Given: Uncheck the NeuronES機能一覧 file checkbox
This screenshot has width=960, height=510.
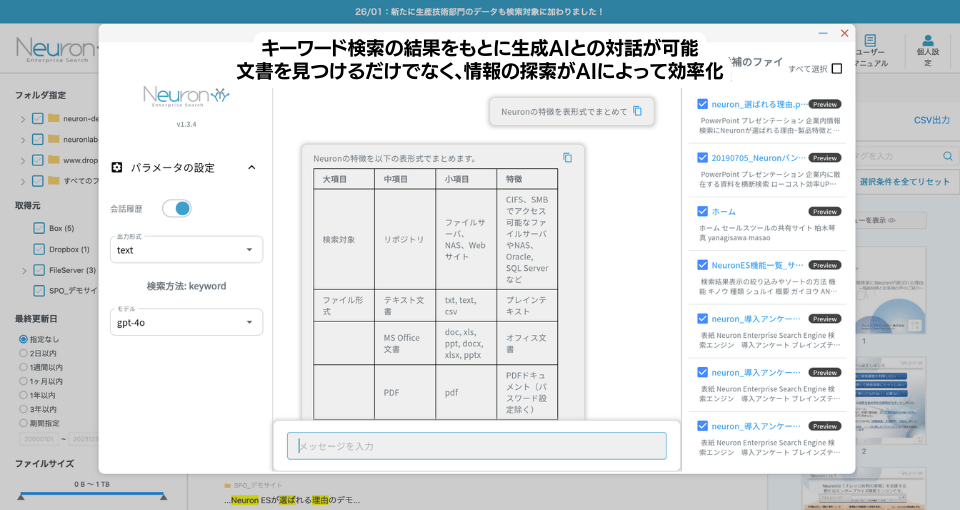Looking at the screenshot, I should click(x=702, y=265).
